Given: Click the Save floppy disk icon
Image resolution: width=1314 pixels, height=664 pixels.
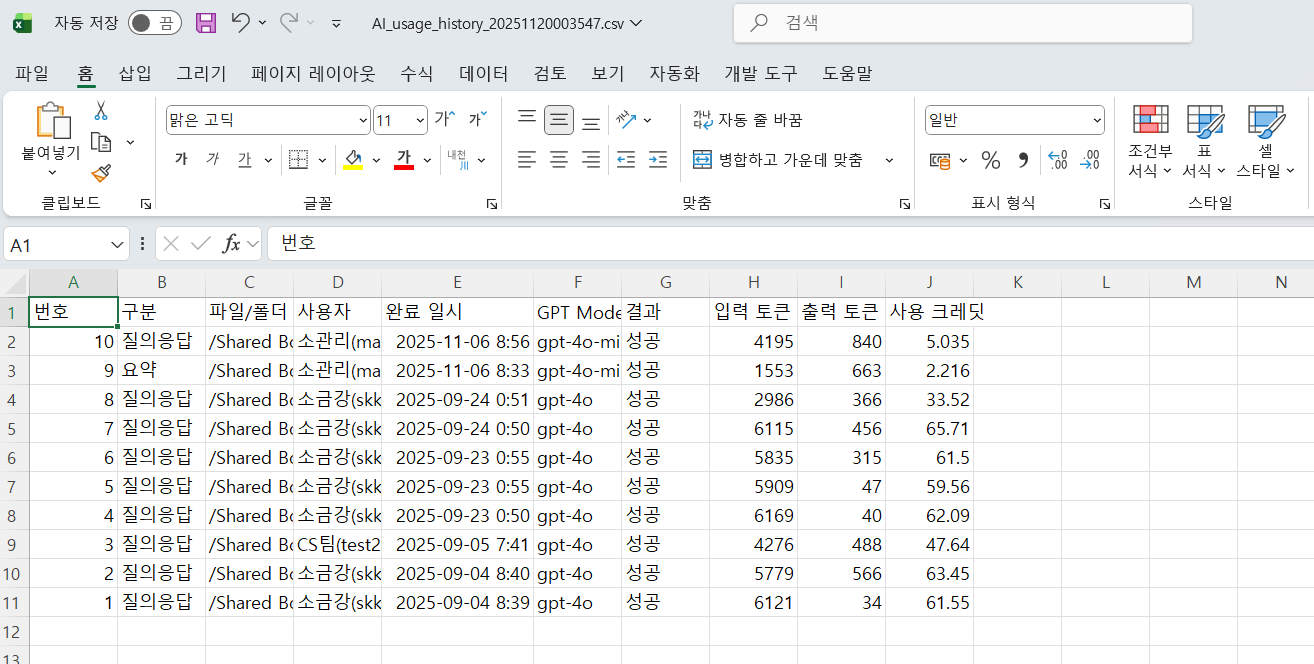Looking at the screenshot, I should (206, 23).
